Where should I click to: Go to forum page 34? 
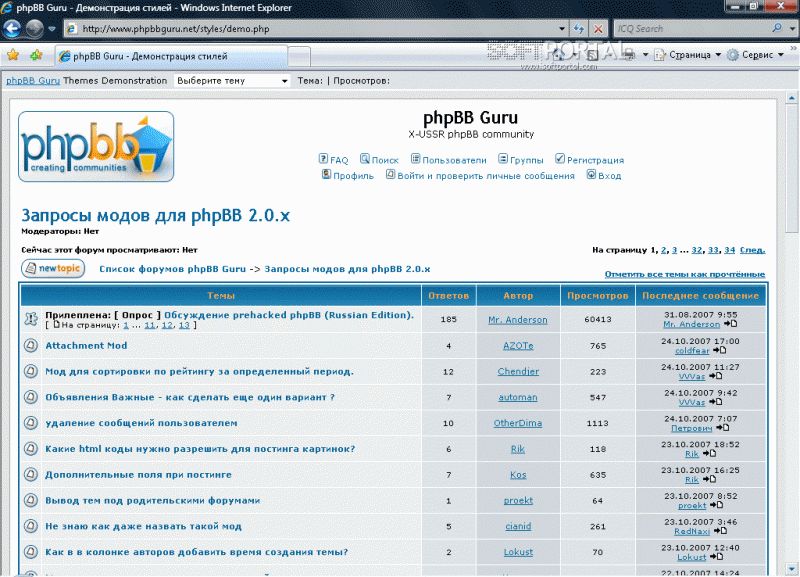[730, 250]
